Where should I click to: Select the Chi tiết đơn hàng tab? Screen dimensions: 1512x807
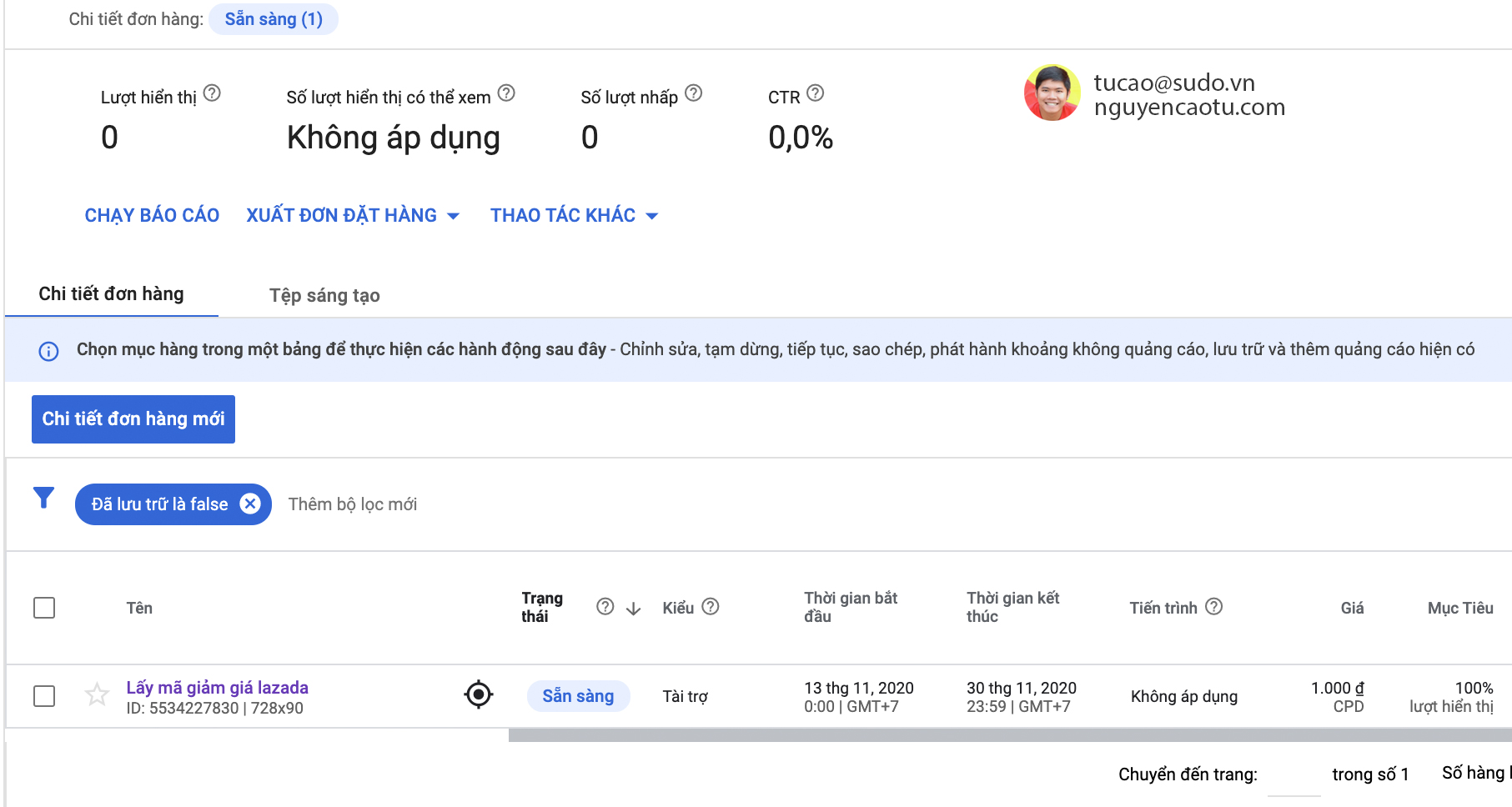tap(111, 293)
